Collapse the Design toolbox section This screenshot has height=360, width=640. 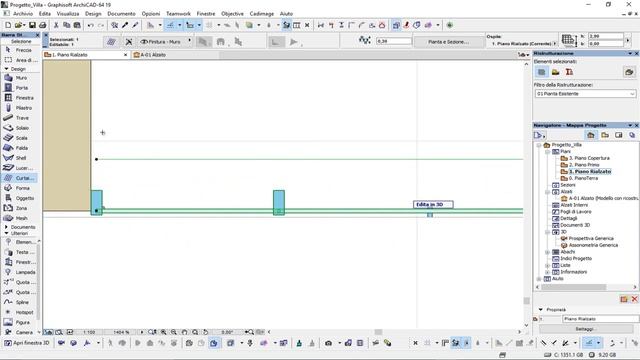click(x=6, y=69)
